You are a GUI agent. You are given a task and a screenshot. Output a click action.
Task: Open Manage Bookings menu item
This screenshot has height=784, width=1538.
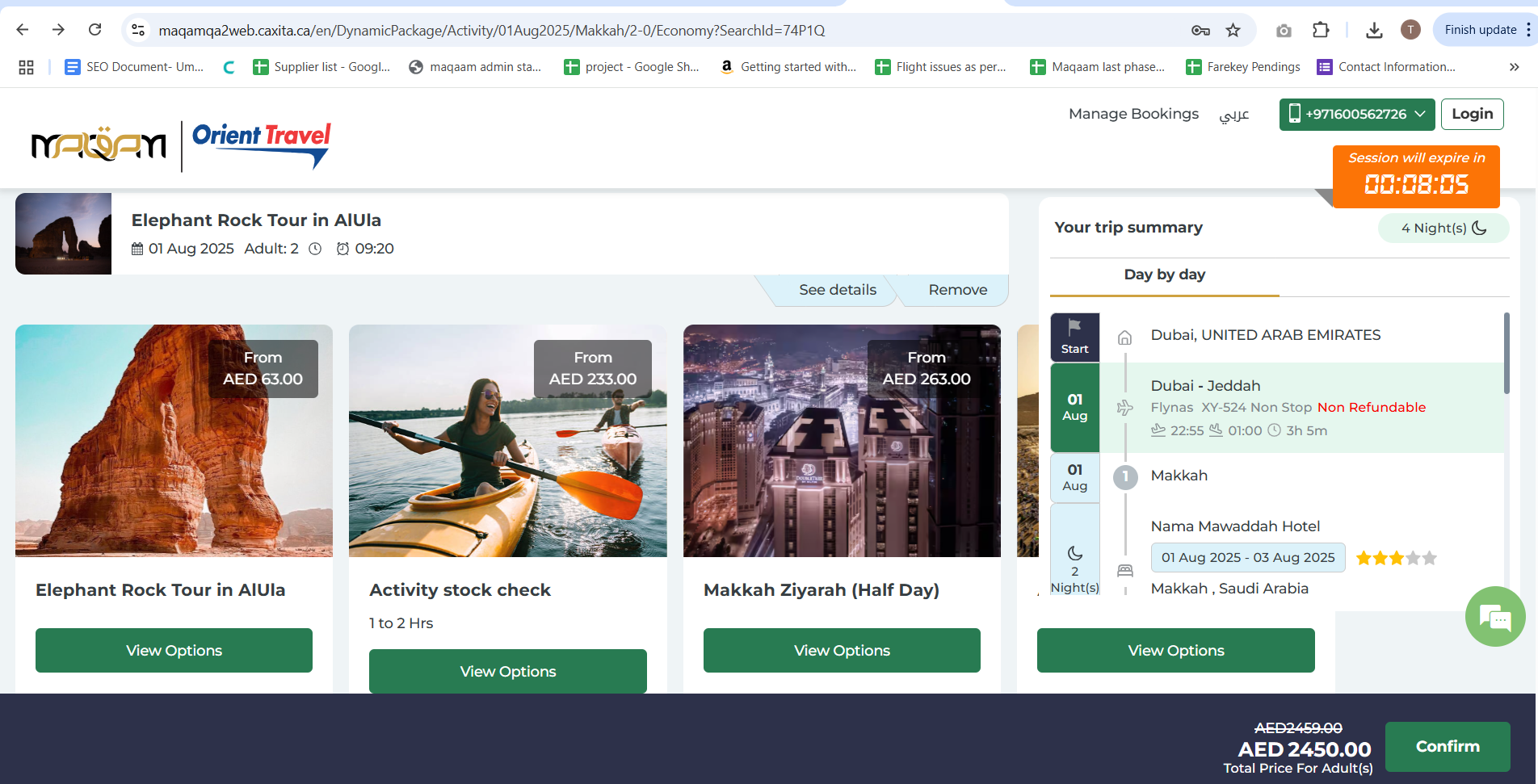1132,114
